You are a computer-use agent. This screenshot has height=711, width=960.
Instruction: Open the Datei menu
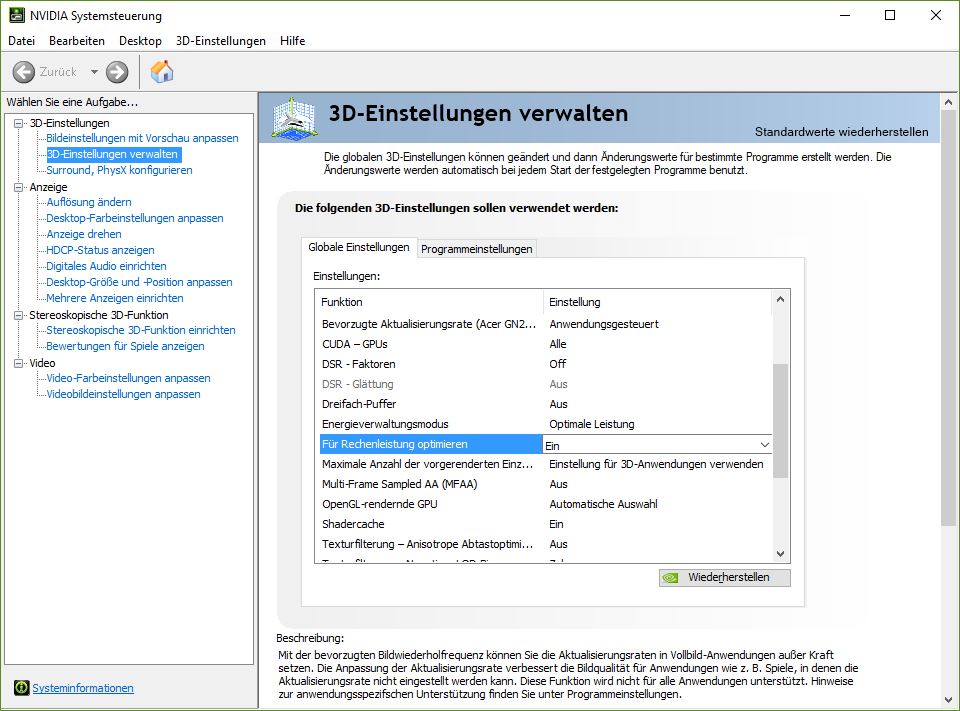click(21, 40)
